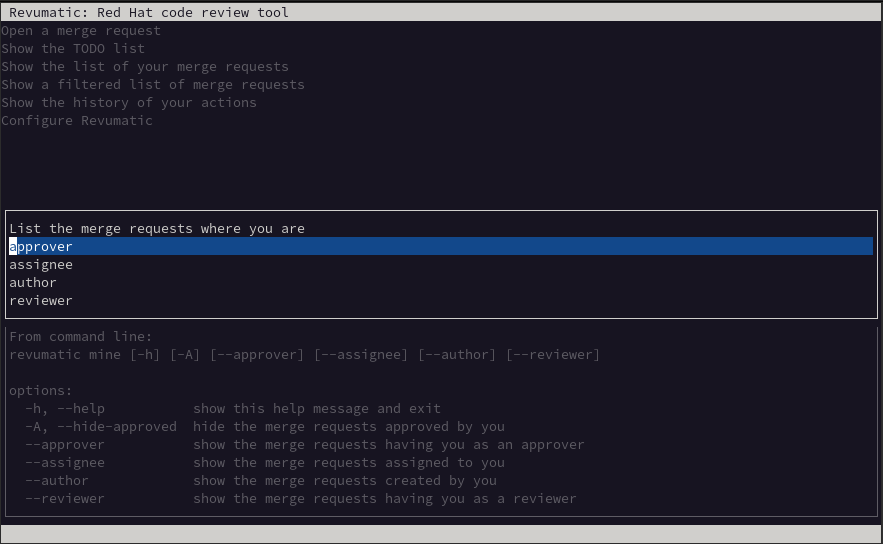This screenshot has width=883, height=544.
Task: Click the "From command line:" label
Action: [x=81, y=337]
